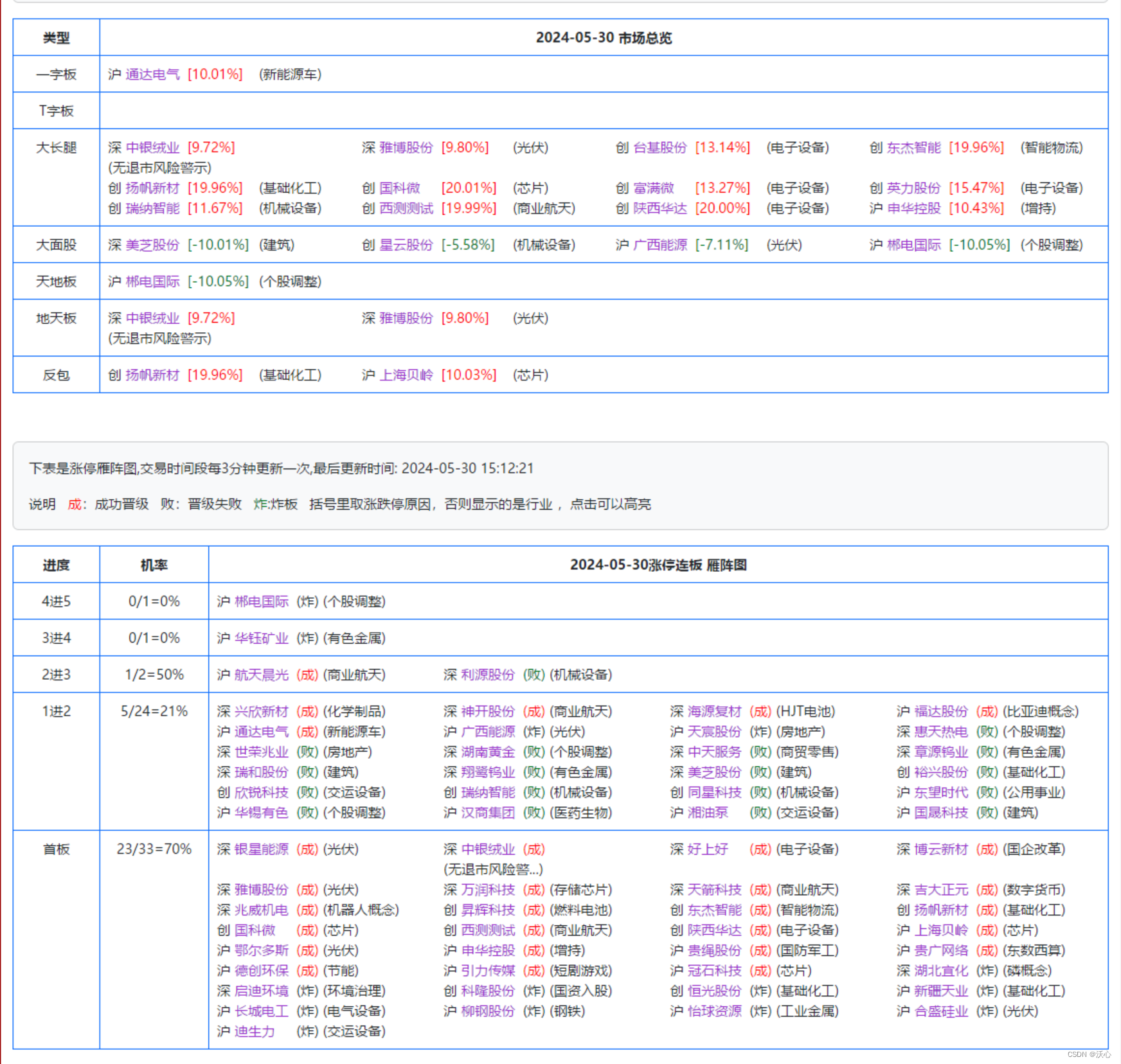
Task: Open the 新疆天业 stock link
Action: tap(941, 991)
